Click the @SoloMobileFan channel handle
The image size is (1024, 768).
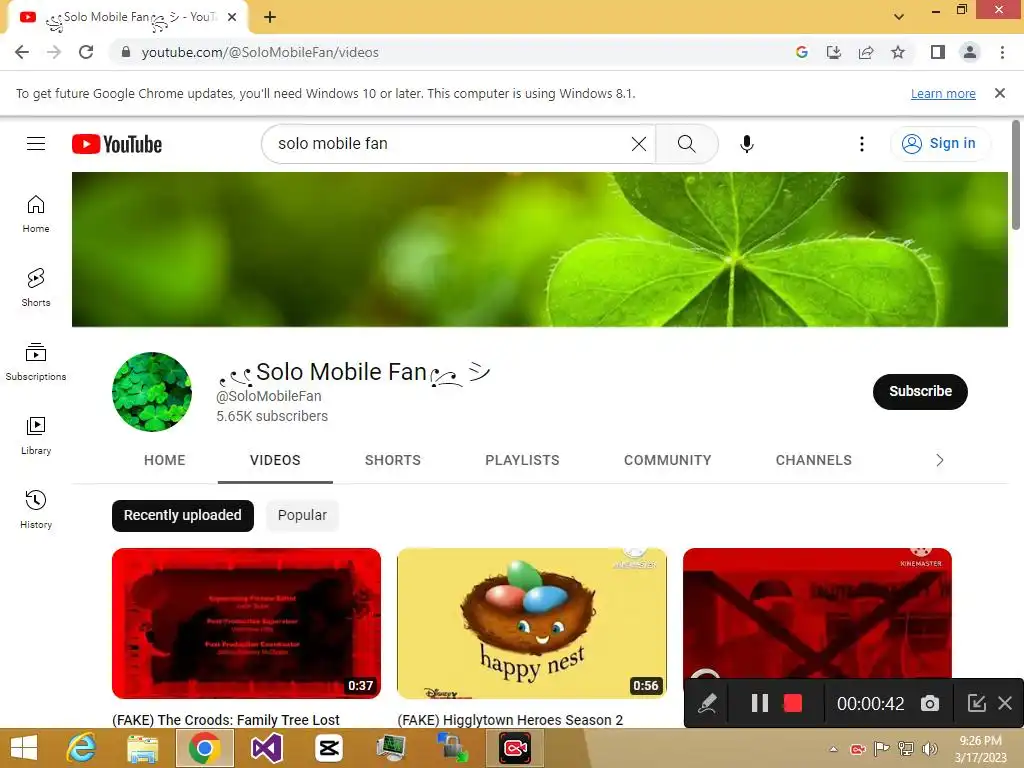tap(268, 396)
